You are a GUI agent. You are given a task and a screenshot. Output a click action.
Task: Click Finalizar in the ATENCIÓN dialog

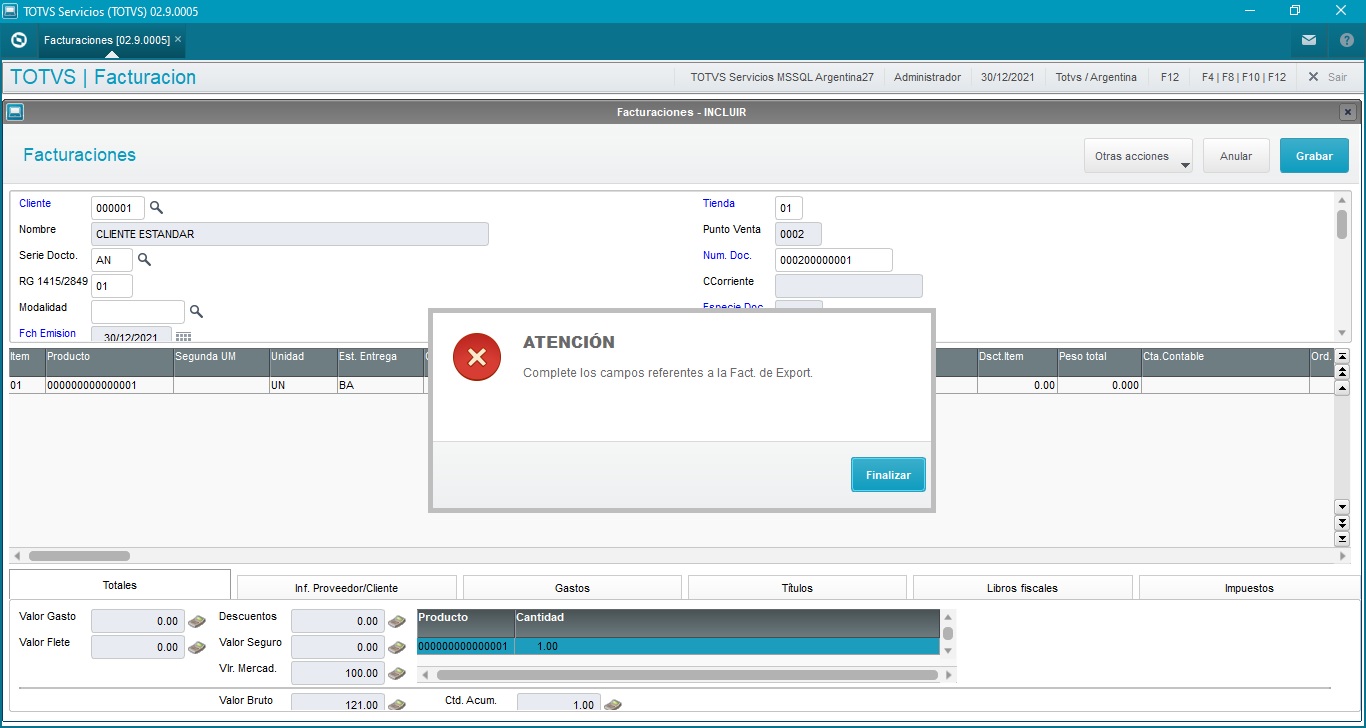click(888, 475)
